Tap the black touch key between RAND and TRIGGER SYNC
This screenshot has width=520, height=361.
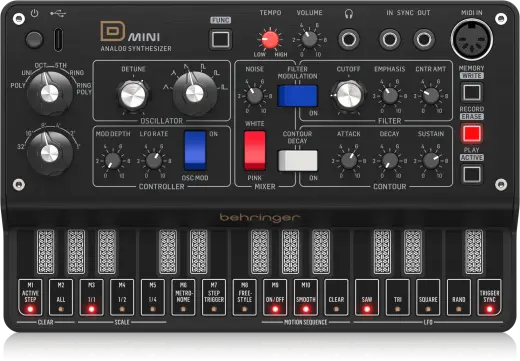pyautogui.click(x=474, y=252)
